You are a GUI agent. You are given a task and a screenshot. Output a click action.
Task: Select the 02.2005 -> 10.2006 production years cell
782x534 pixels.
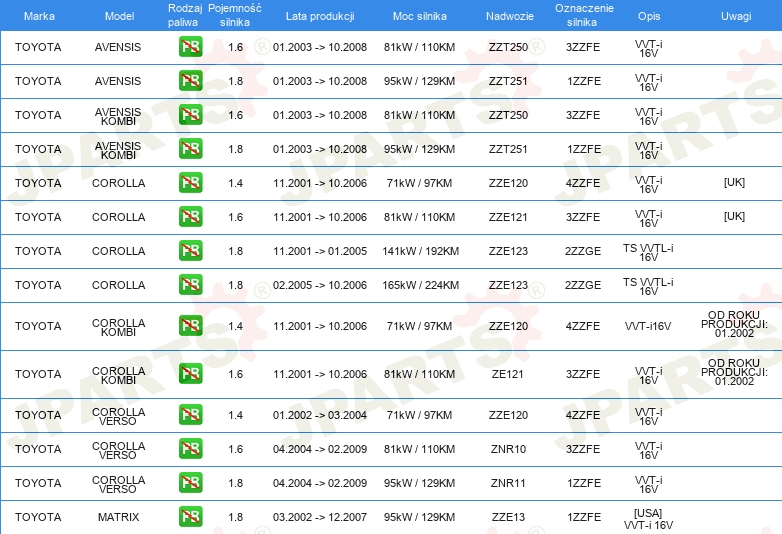(320, 285)
